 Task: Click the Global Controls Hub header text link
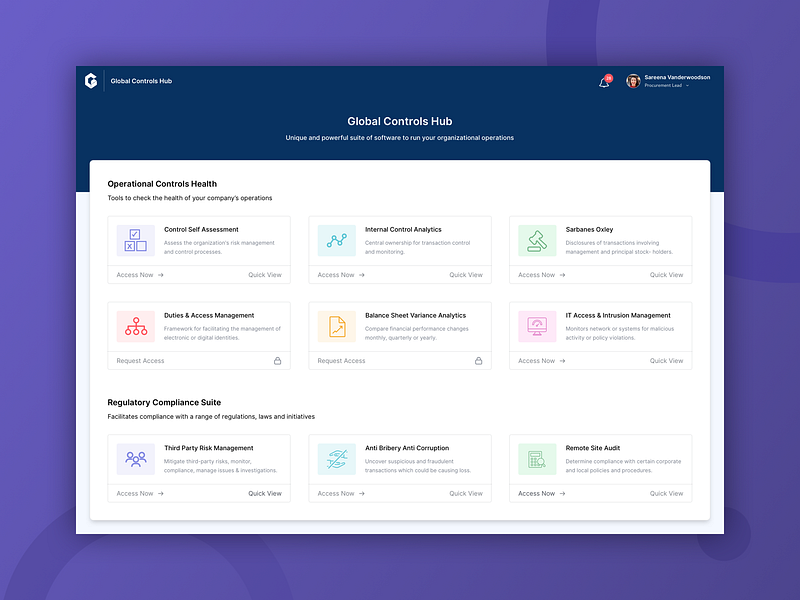pyautogui.click(x=141, y=81)
